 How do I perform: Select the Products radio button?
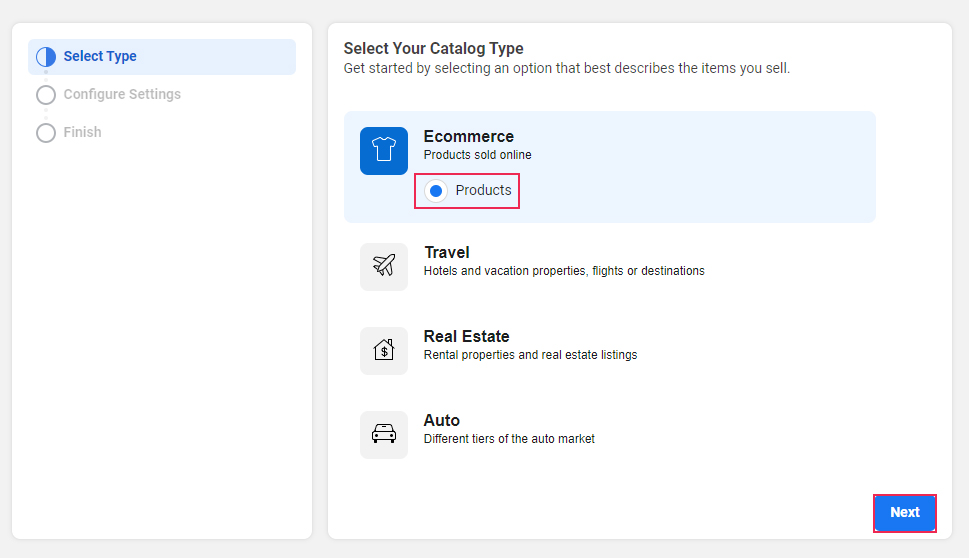436,191
